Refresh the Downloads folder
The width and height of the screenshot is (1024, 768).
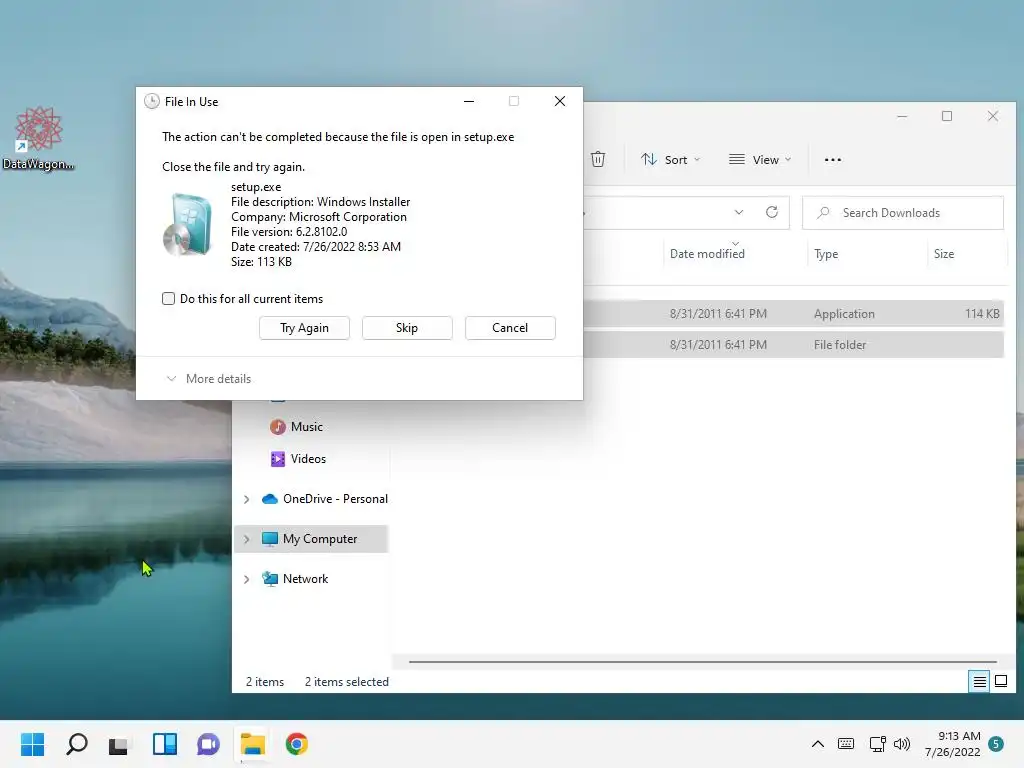coord(772,212)
